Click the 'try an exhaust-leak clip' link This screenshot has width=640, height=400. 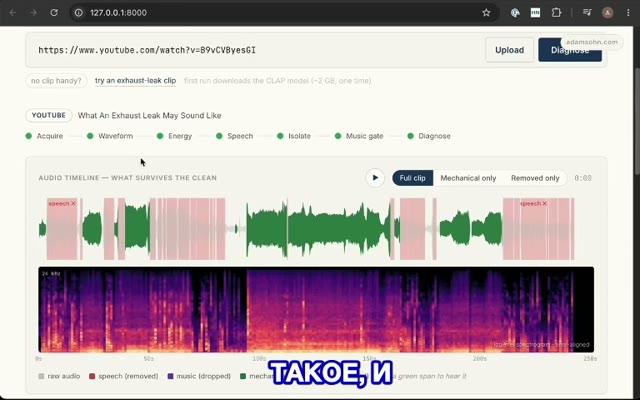point(136,80)
